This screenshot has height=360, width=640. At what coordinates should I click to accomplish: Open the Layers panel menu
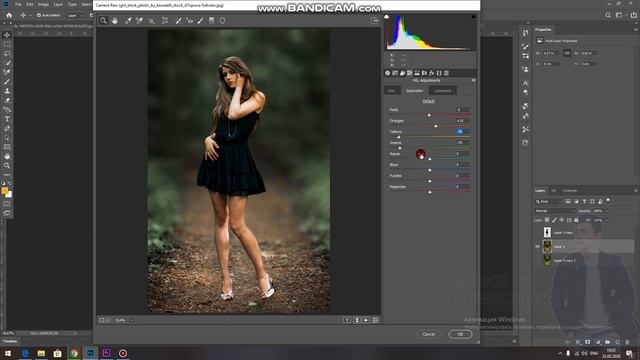pos(636,191)
